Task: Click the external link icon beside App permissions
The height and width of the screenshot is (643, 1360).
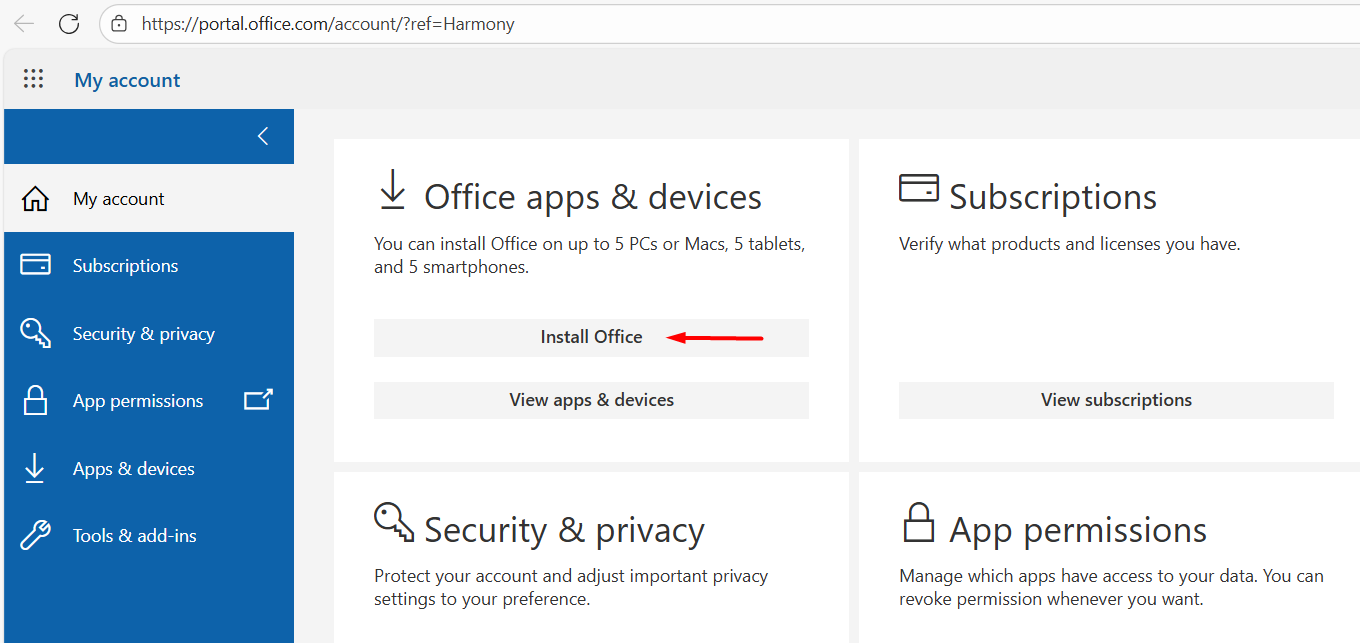Action: (258, 400)
